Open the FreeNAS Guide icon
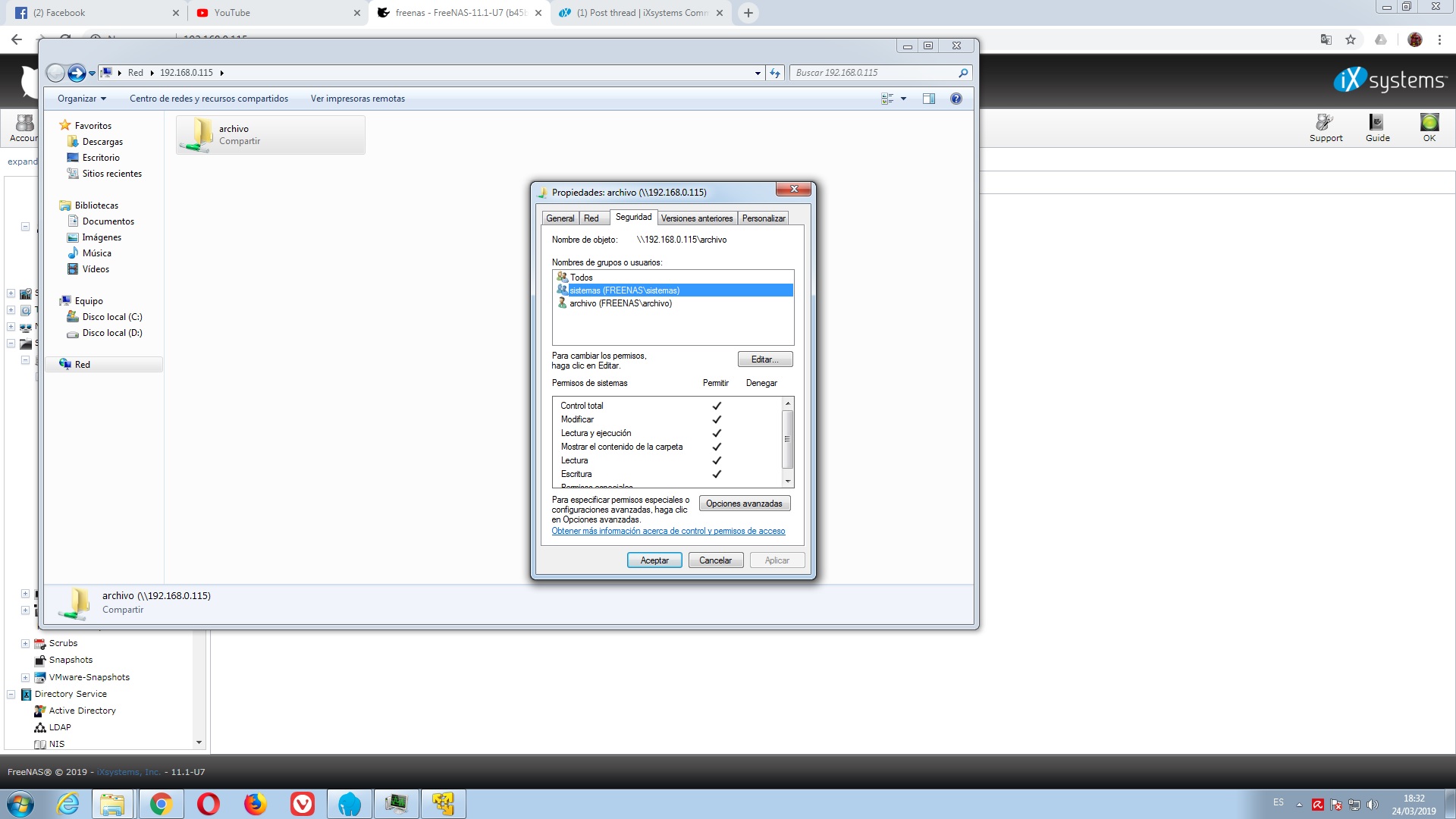 click(1377, 127)
